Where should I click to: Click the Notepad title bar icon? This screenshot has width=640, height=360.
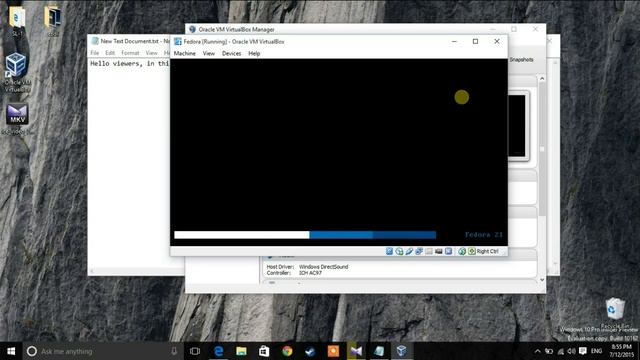95,41
